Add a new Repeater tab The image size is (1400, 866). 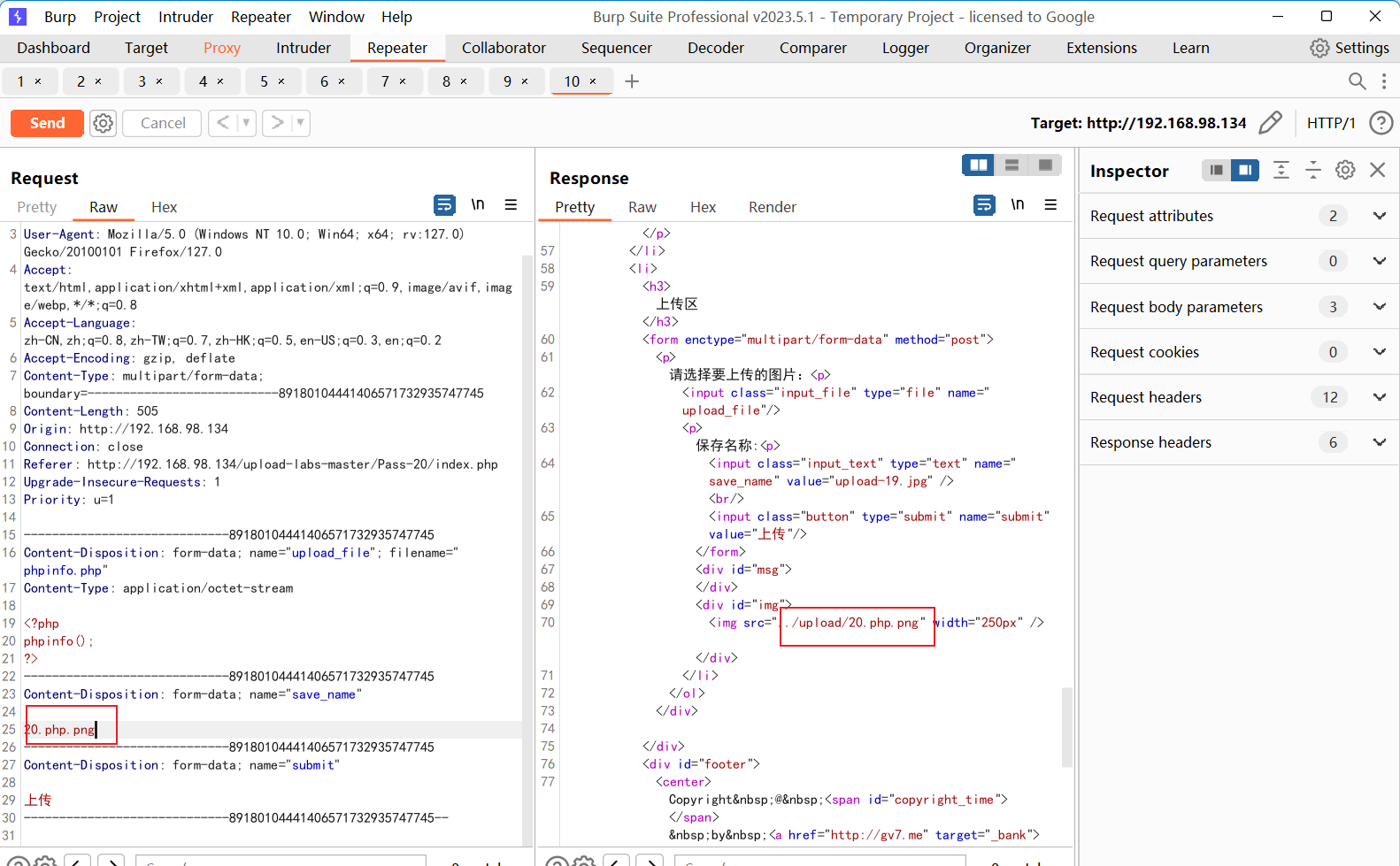[x=632, y=81]
